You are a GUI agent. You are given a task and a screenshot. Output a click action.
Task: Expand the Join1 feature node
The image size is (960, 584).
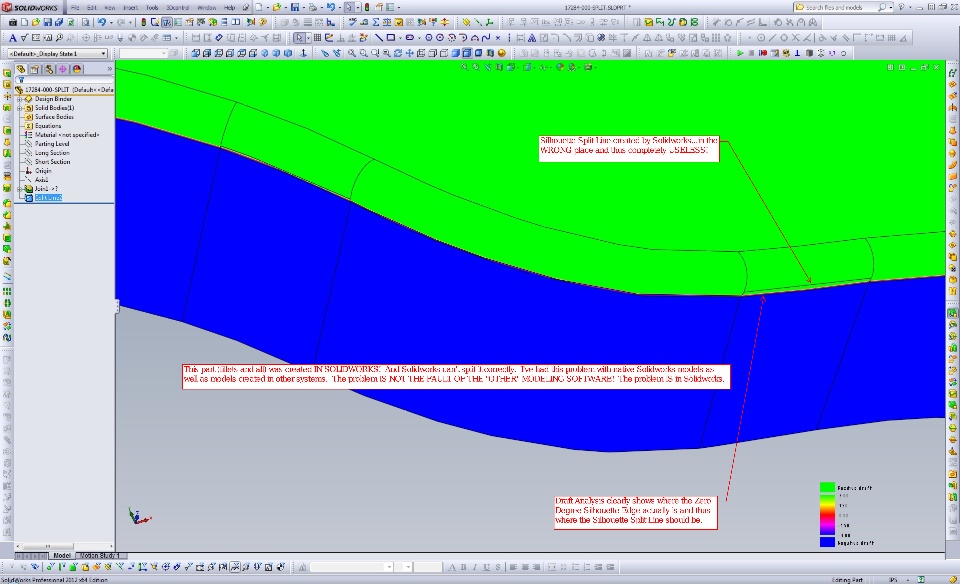[19, 189]
